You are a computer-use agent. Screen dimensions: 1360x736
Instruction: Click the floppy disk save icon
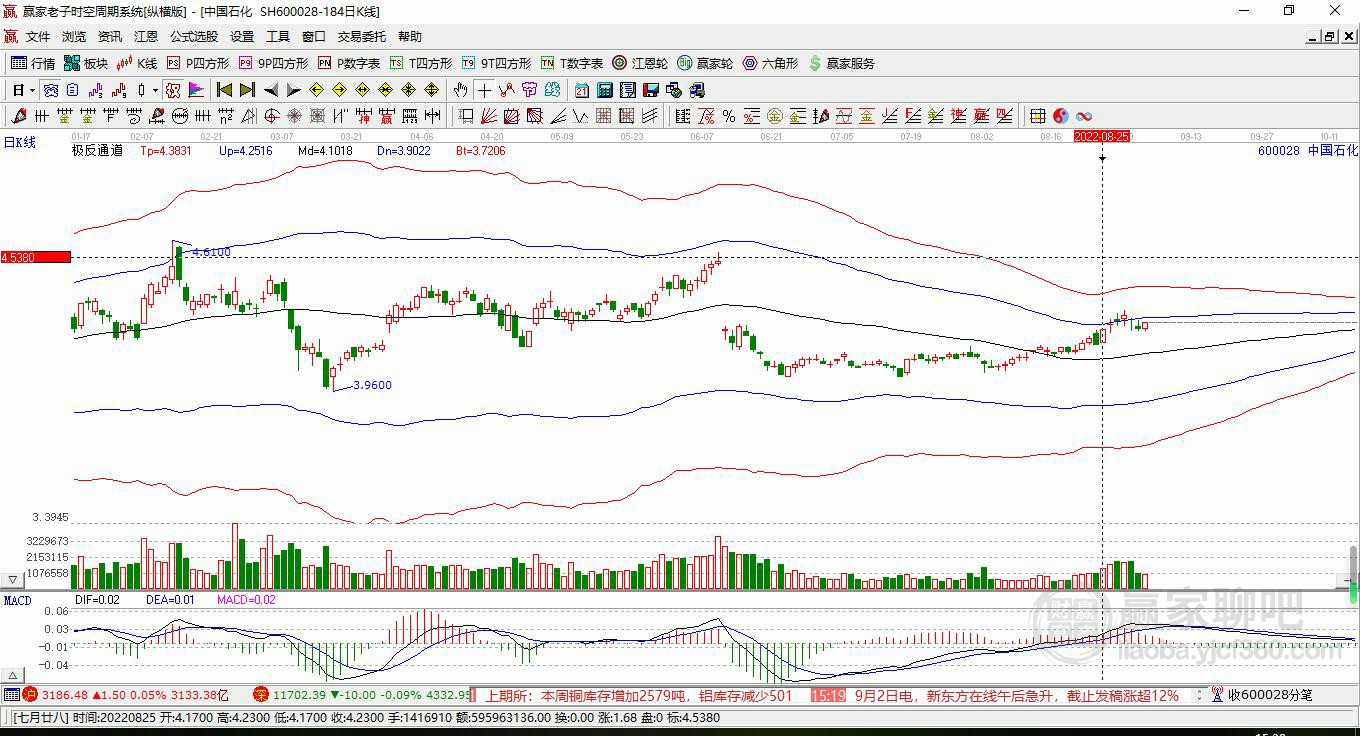point(650,90)
